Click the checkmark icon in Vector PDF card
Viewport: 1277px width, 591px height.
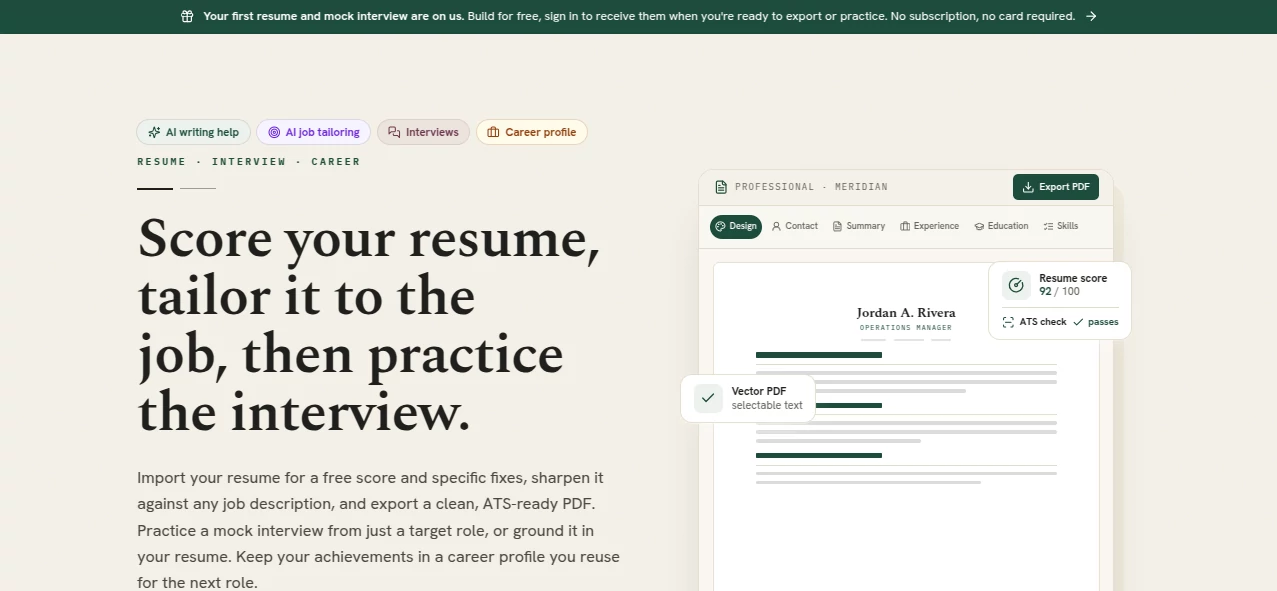pyautogui.click(x=708, y=398)
